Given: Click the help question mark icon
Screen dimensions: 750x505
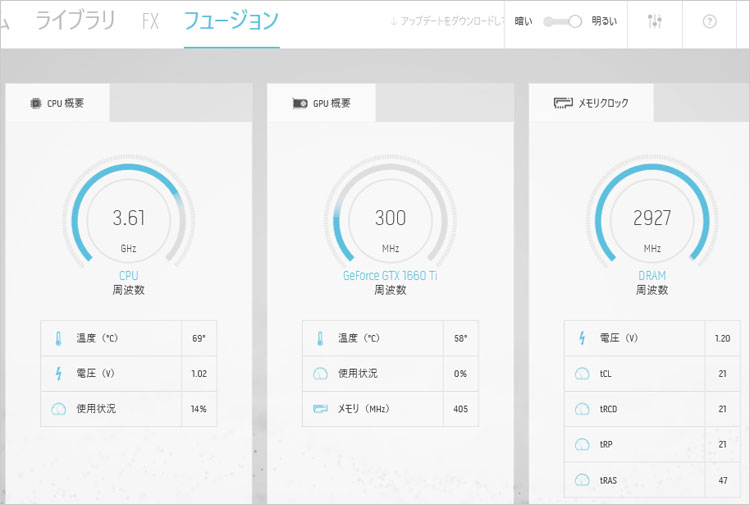Looking at the screenshot, I should click(x=710, y=22).
